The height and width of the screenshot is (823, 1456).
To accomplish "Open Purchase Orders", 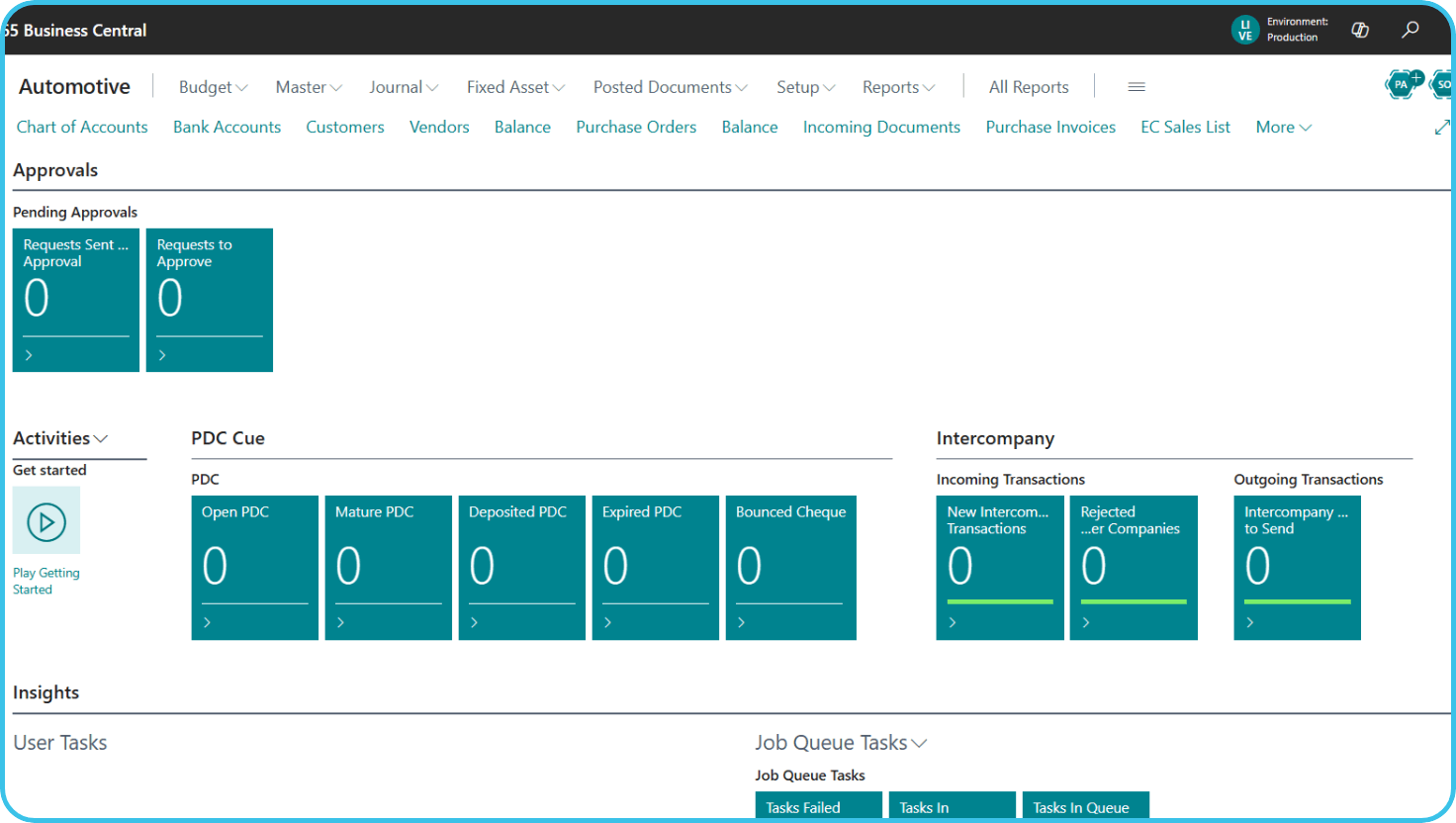I will [x=636, y=127].
